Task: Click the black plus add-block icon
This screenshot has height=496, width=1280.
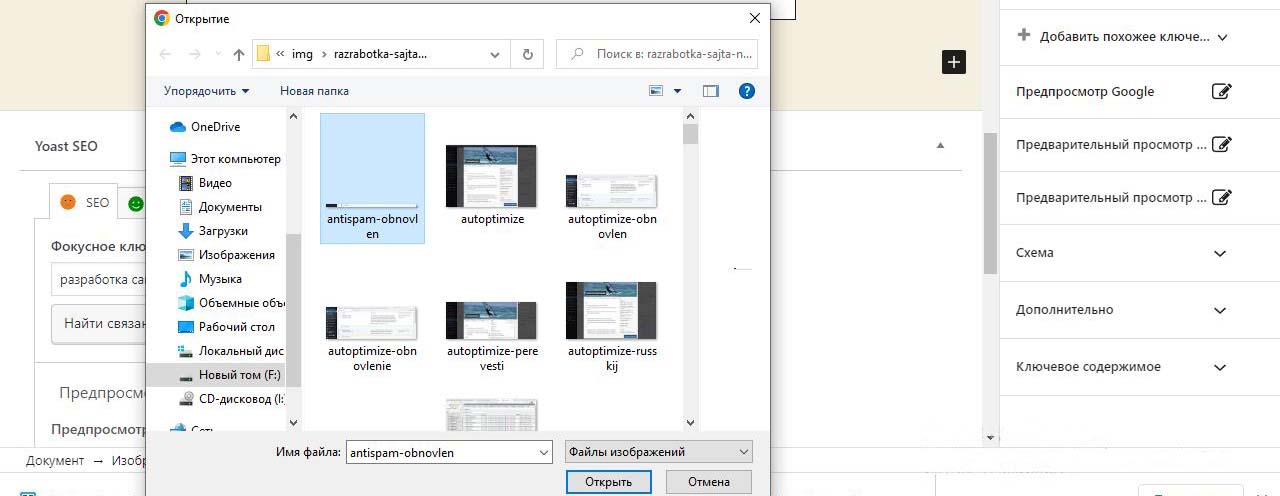Action: tap(954, 62)
